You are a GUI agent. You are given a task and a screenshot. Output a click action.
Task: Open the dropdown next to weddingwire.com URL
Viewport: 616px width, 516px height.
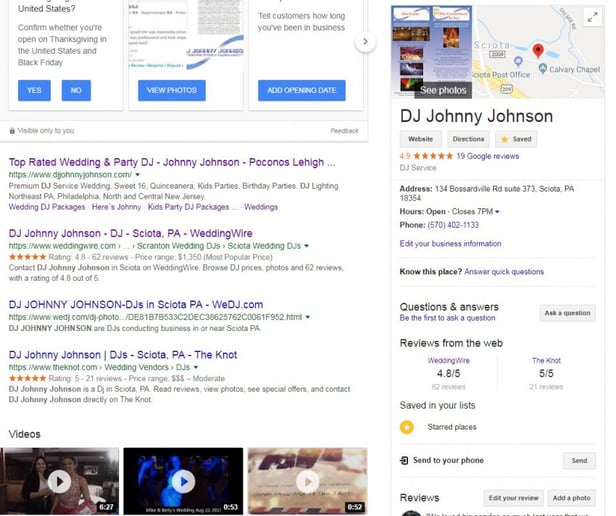click(x=306, y=246)
